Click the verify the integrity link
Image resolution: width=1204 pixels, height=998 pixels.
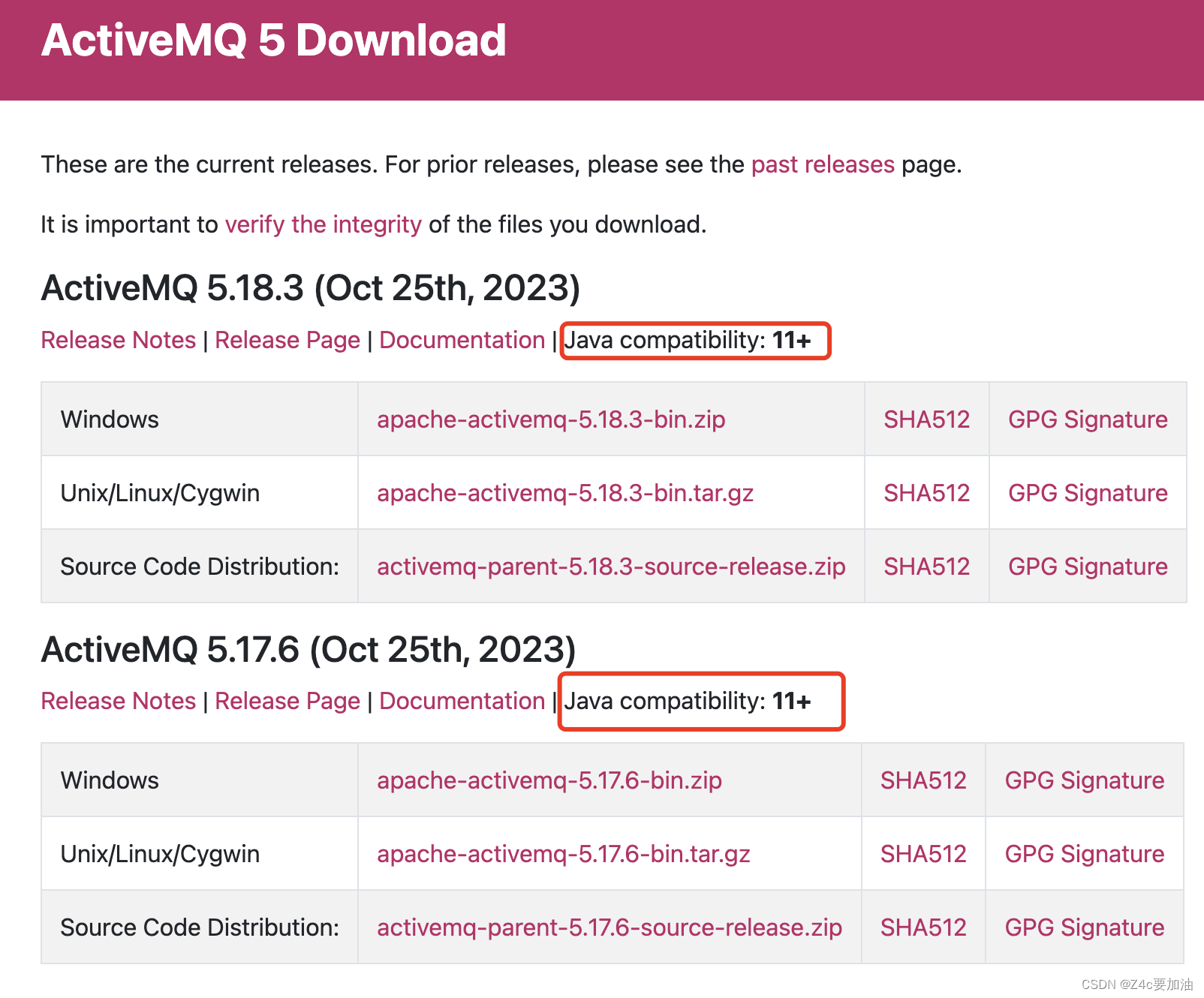(323, 224)
